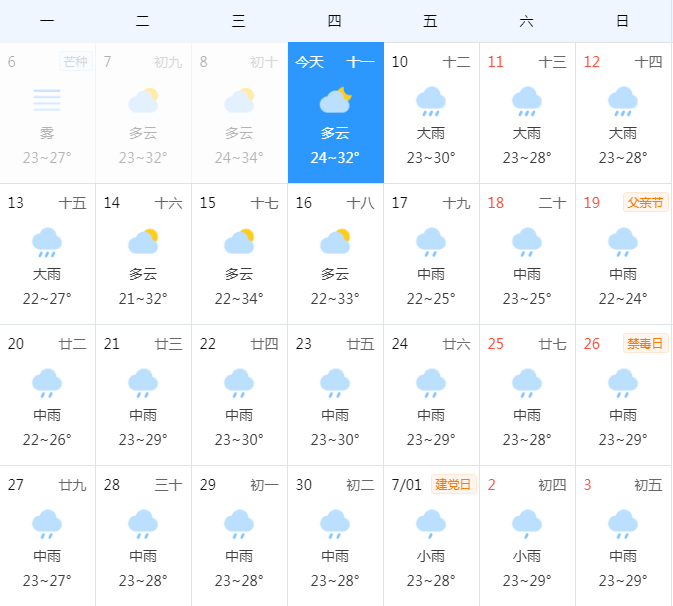This screenshot has height=606, width=673.
Task: Click the 四 Thursday column header
Action: 335,21
